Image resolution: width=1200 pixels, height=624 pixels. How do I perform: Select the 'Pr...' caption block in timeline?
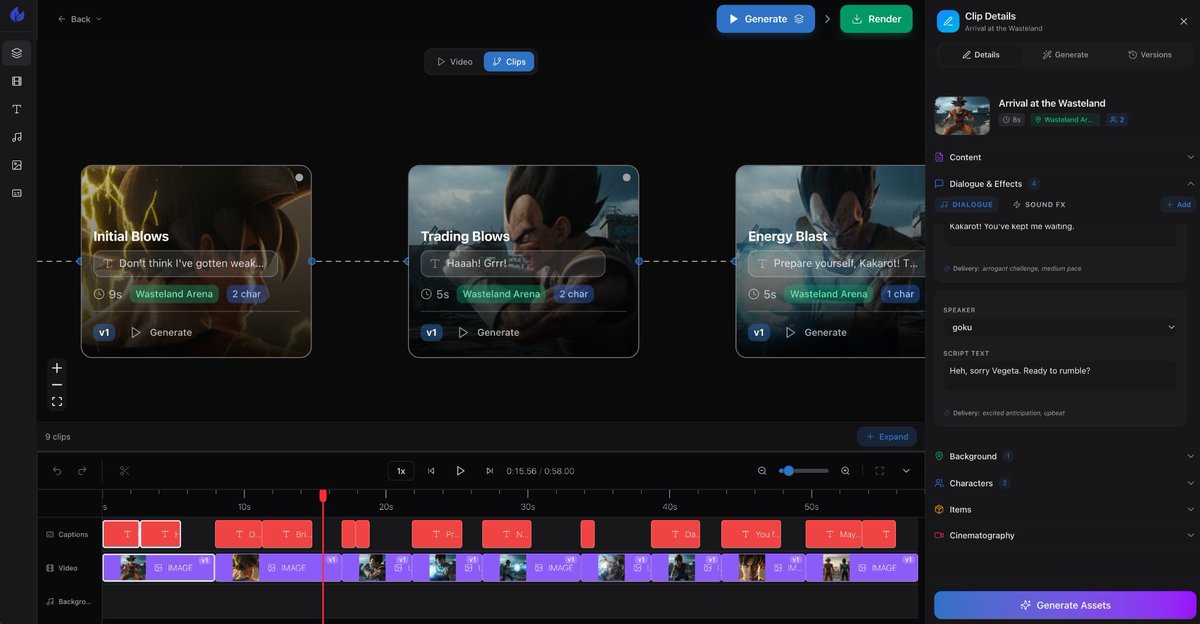[437, 534]
